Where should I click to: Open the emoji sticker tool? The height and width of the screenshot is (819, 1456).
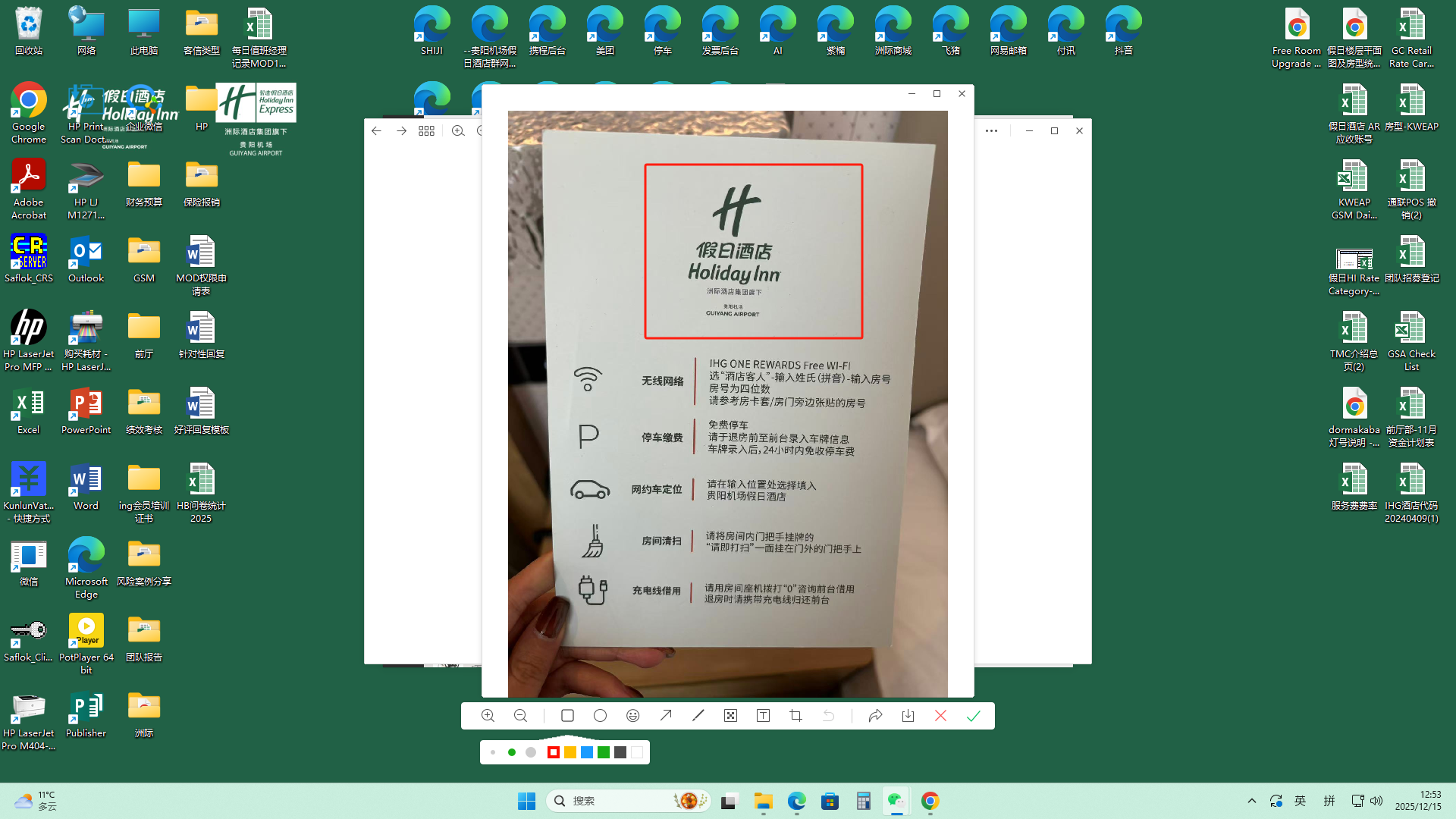click(633, 716)
